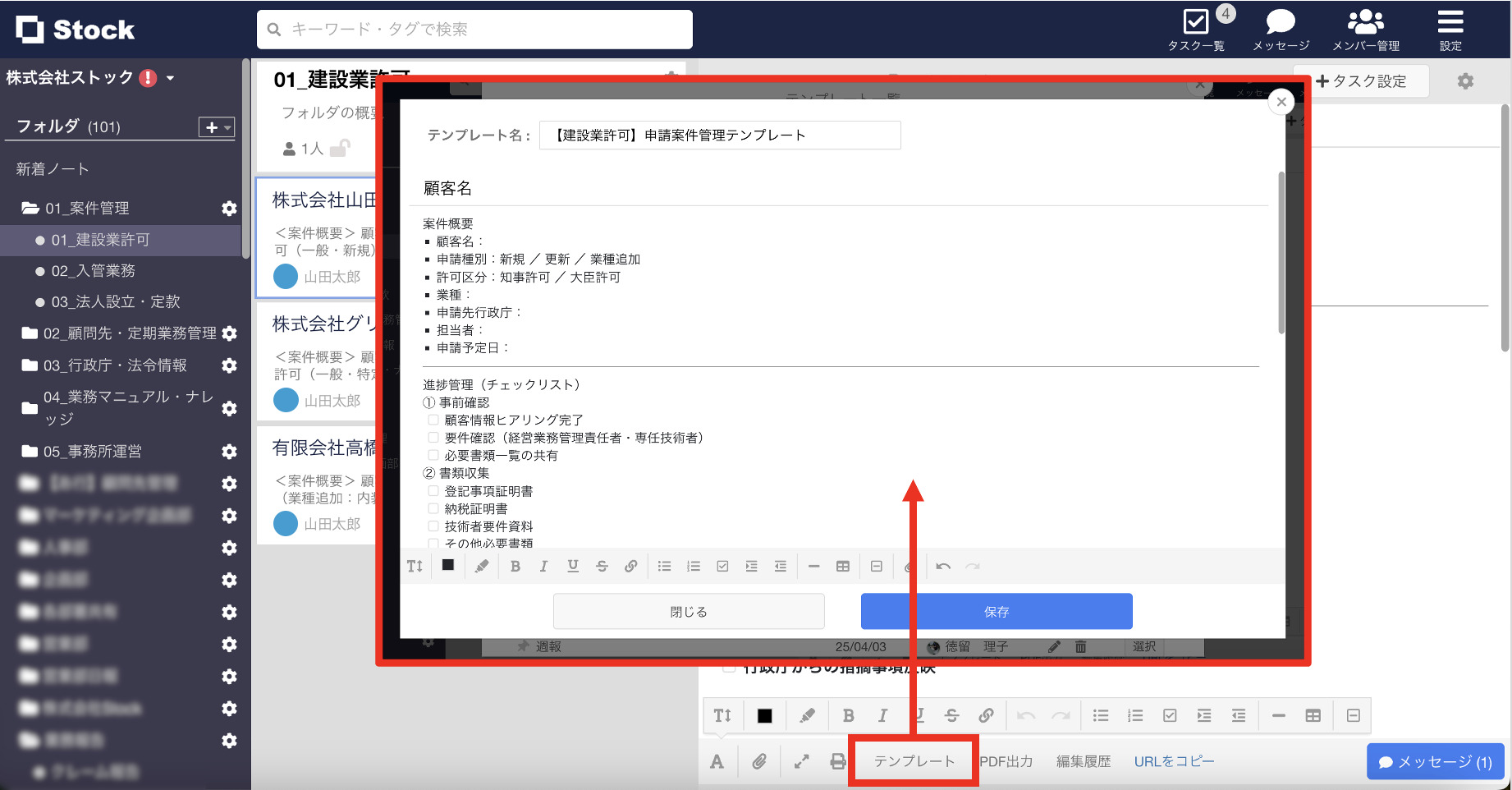Check the 顧客情報ヒアリング完了 checklist item
The image size is (1512, 790).
pos(433,420)
